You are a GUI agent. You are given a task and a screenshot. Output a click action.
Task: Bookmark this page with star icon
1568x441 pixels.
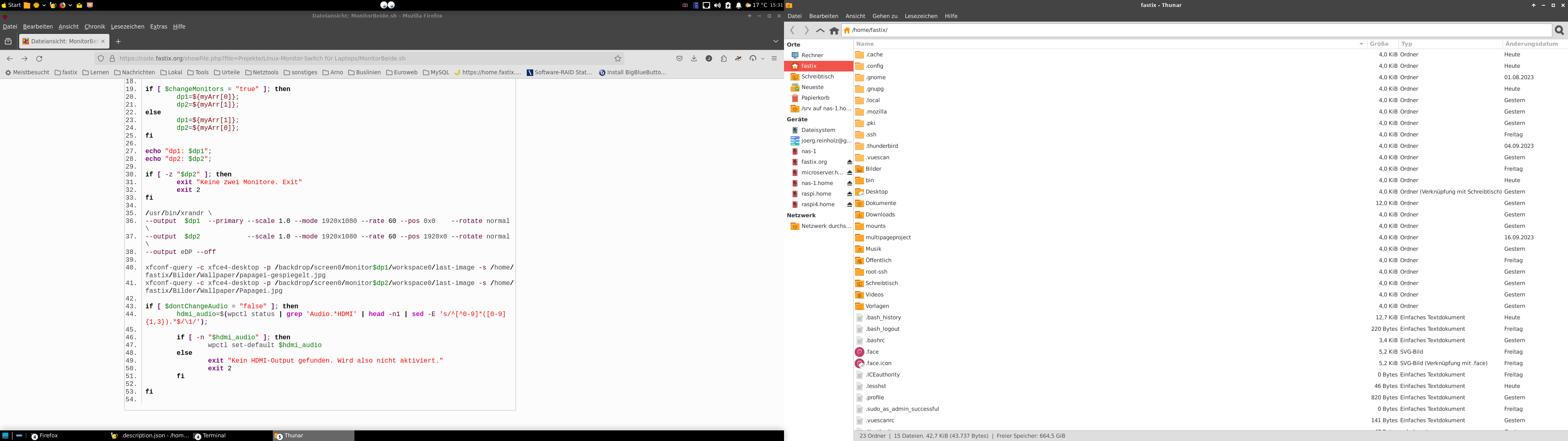coord(618,58)
